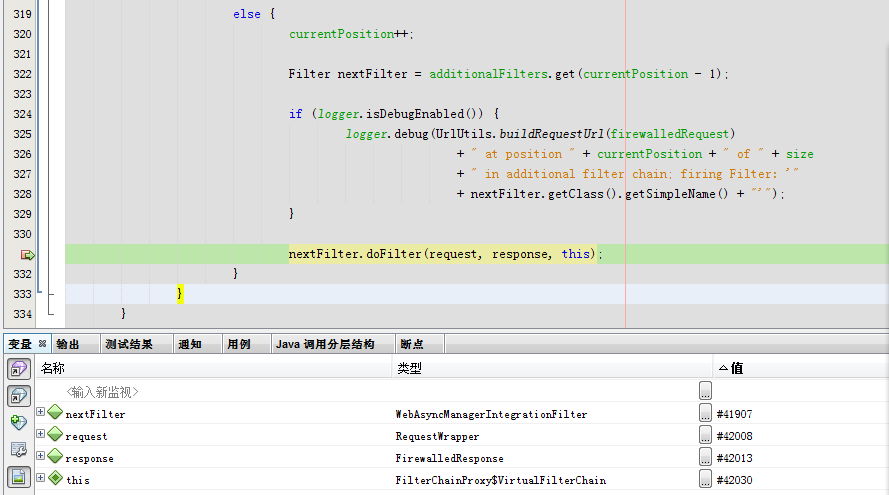889x495 pixels.
Task: Click the value #42030
Action: [x=734, y=480]
